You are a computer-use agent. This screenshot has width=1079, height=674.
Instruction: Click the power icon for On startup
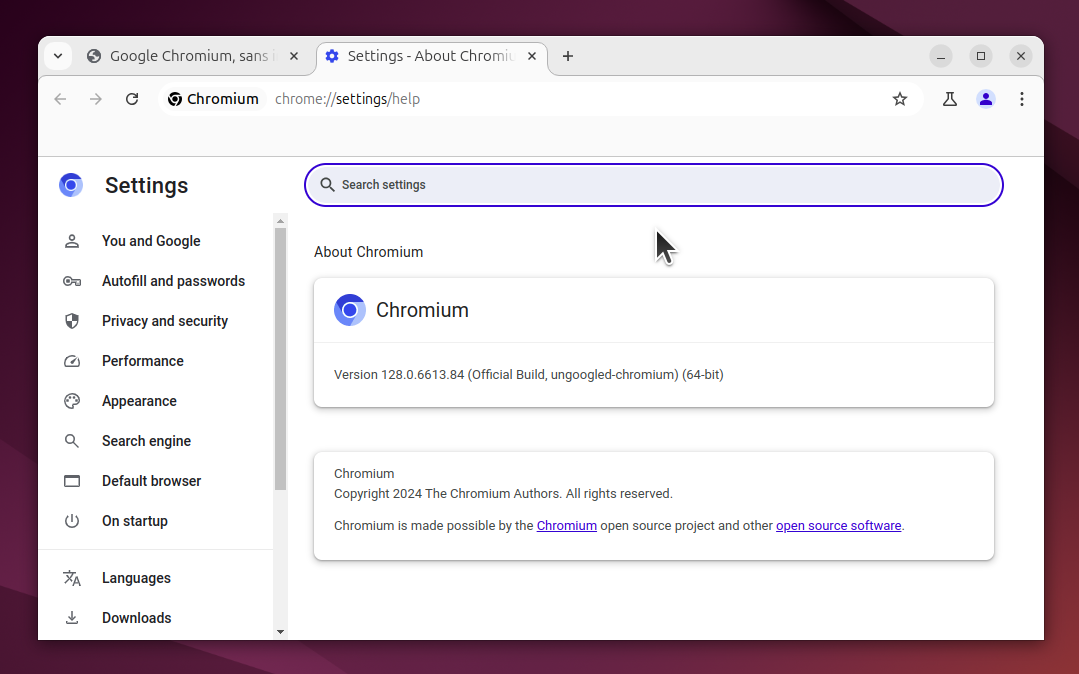(x=72, y=520)
